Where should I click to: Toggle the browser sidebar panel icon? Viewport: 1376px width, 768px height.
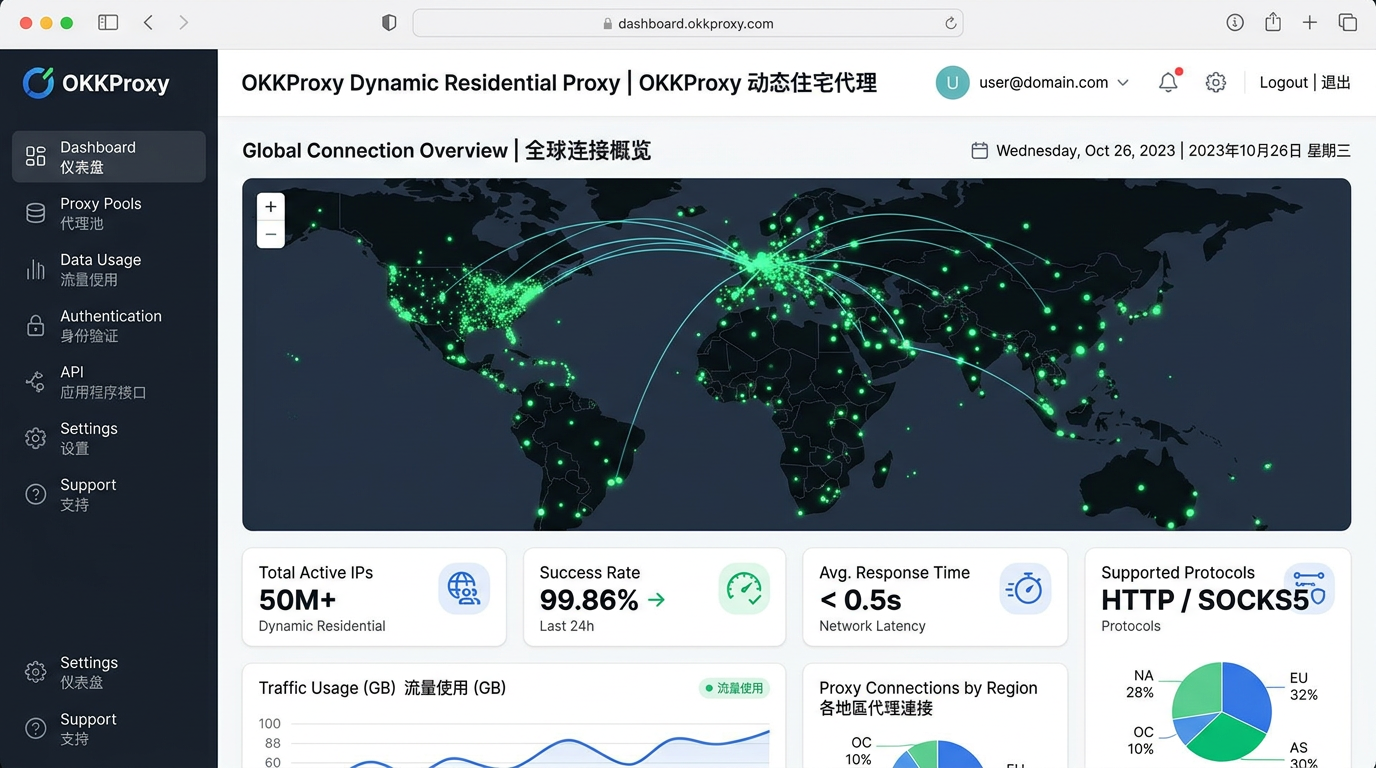tap(107, 21)
